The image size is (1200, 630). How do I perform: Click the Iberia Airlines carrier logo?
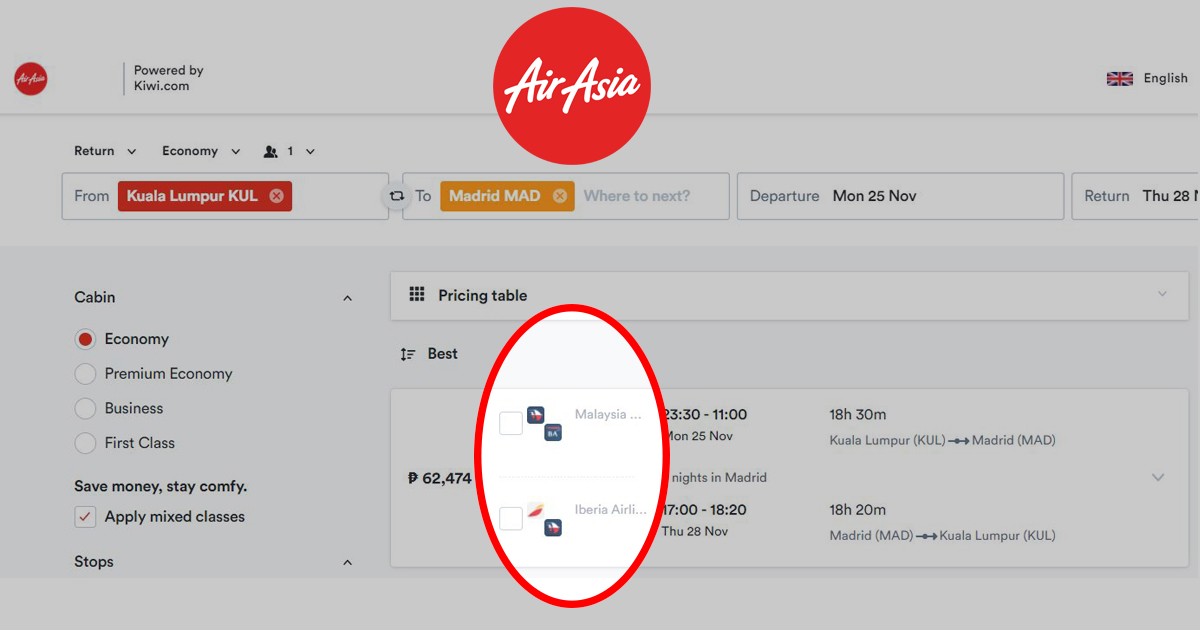535,510
